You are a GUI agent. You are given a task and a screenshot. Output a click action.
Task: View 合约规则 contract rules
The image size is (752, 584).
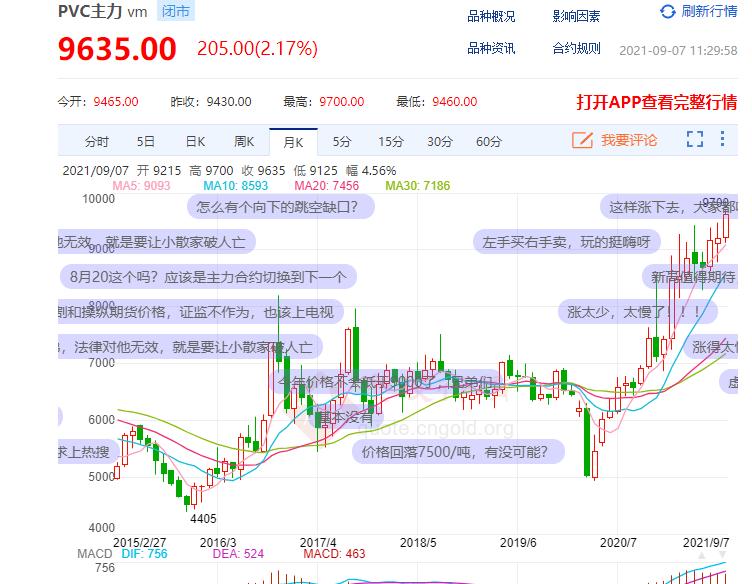tap(576, 49)
